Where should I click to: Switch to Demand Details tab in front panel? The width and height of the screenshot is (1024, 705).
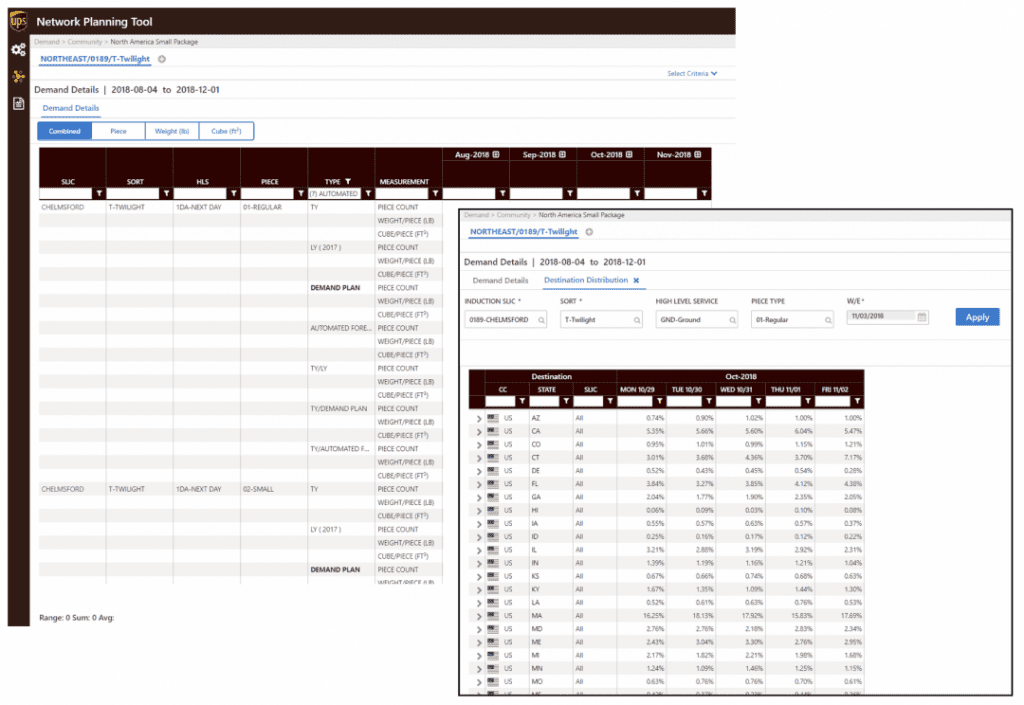(x=500, y=281)
